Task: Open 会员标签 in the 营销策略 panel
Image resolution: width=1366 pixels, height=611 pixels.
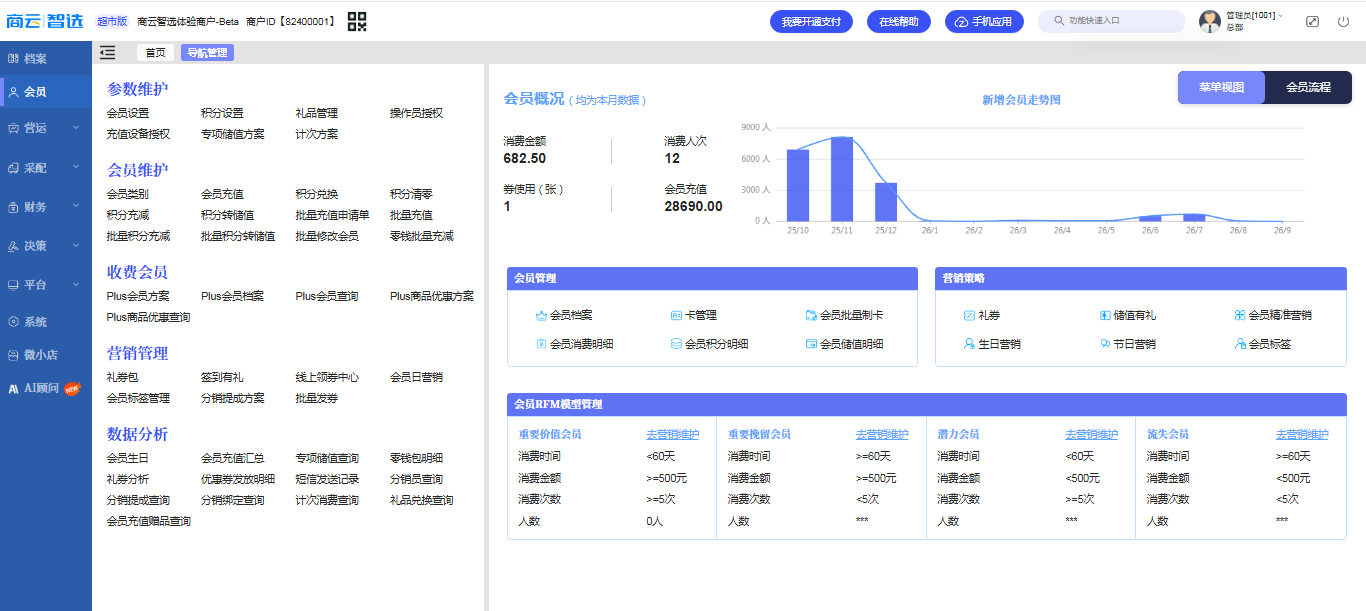Action: click(1261, 344)
